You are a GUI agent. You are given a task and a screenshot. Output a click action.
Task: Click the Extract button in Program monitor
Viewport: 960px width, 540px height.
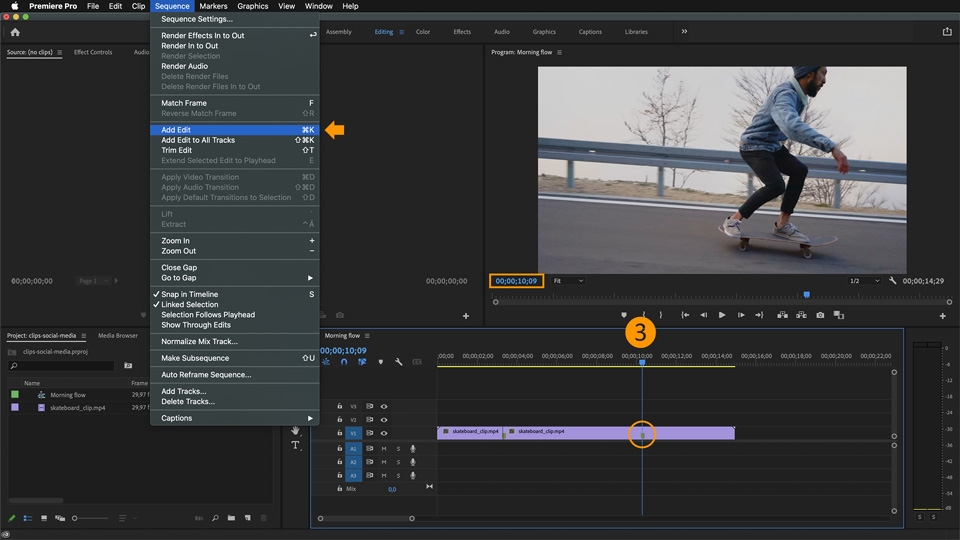[x=801, y=315]
